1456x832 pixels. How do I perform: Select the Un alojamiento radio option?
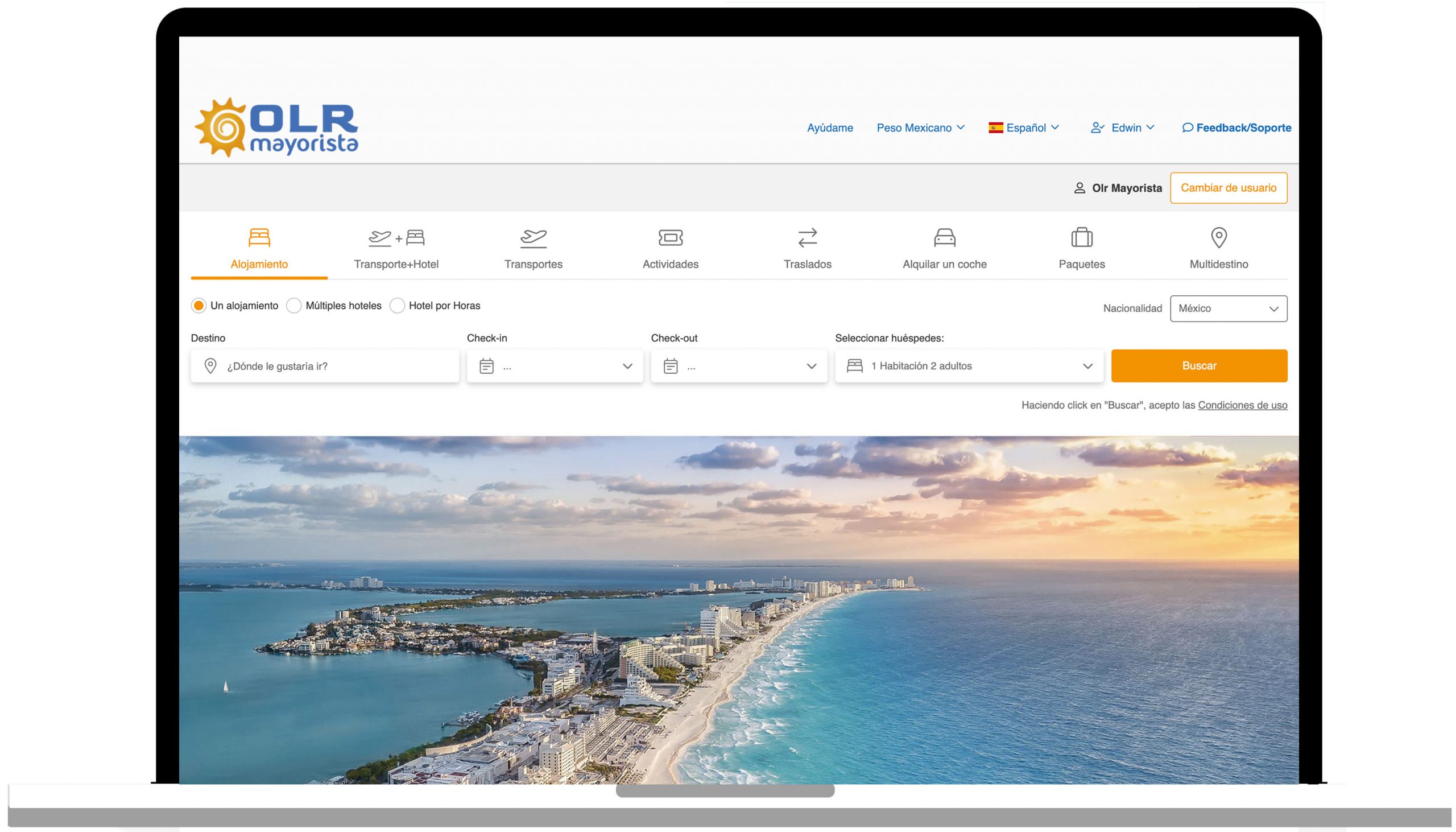pos(198,306)
